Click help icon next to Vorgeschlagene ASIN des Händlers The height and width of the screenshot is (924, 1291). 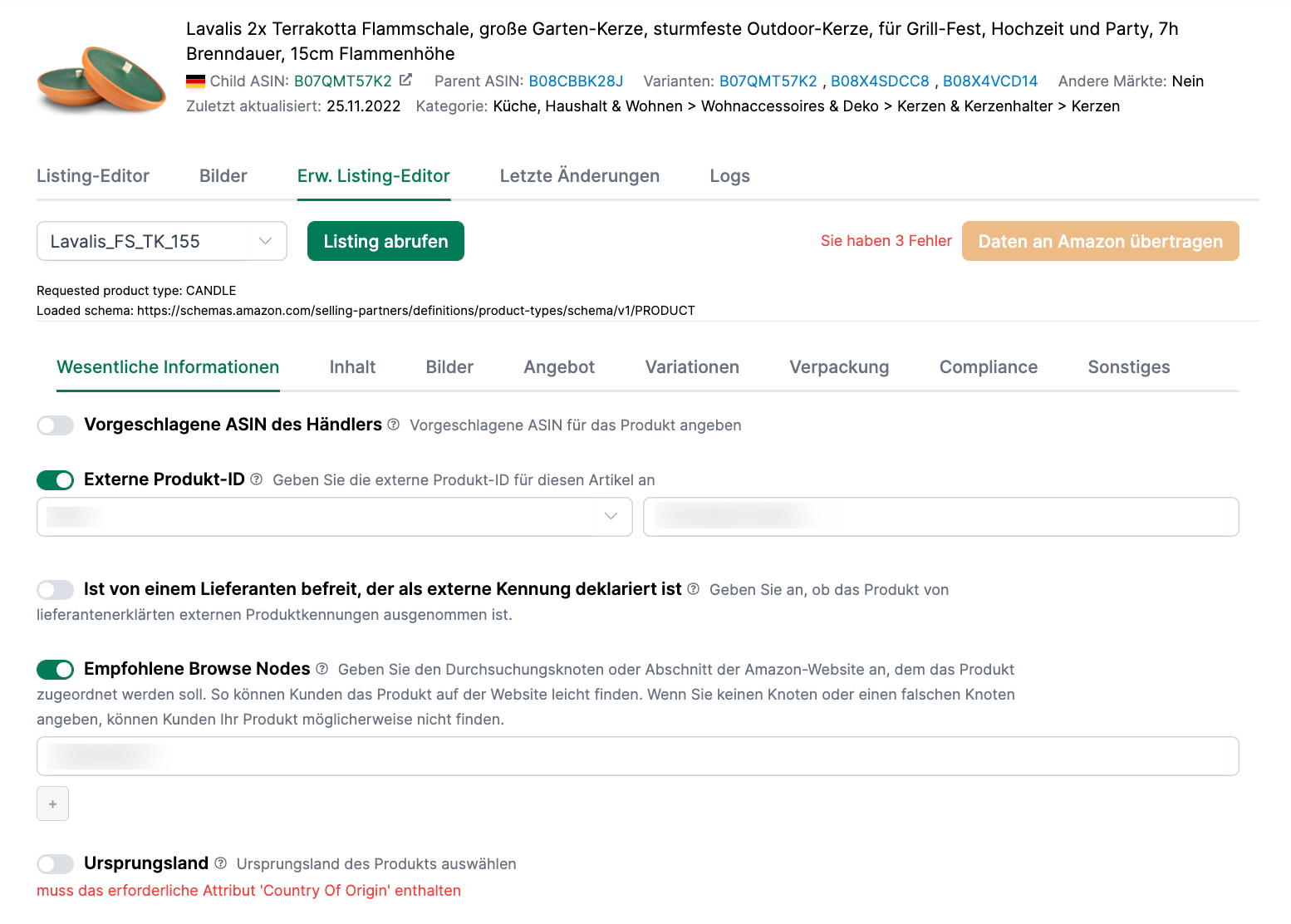coord(394,425)
